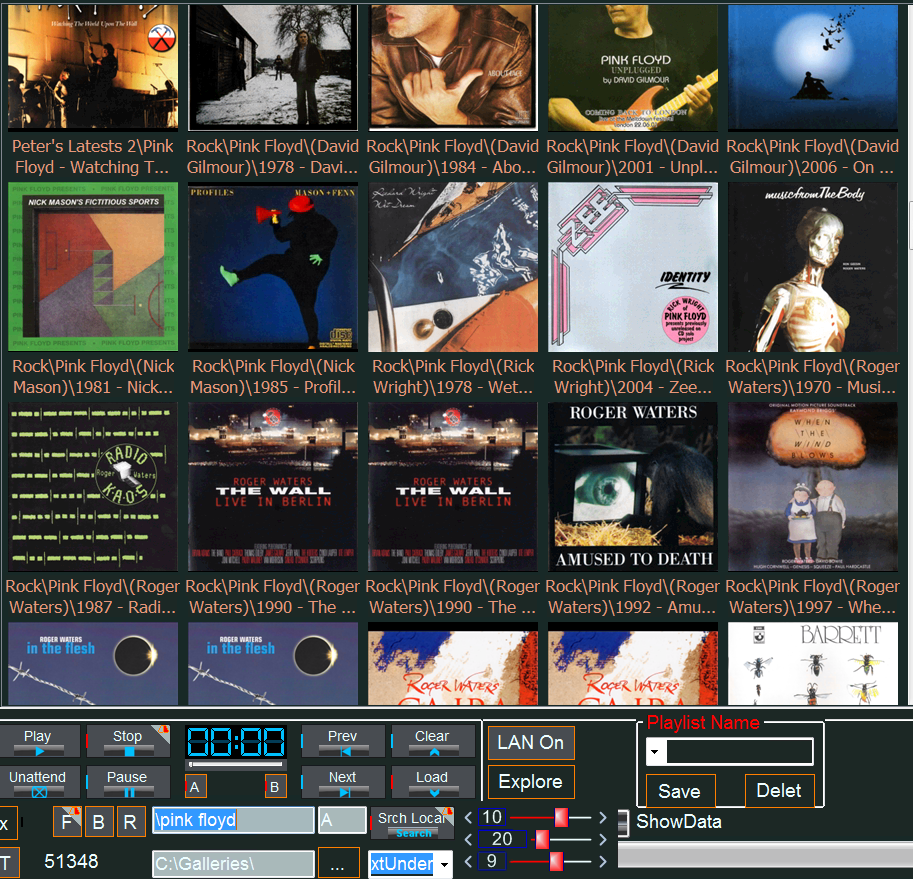Click the slider handle for value 9
Image resolution: width=913 pixels, height=879 pixels.
point(557,860)
